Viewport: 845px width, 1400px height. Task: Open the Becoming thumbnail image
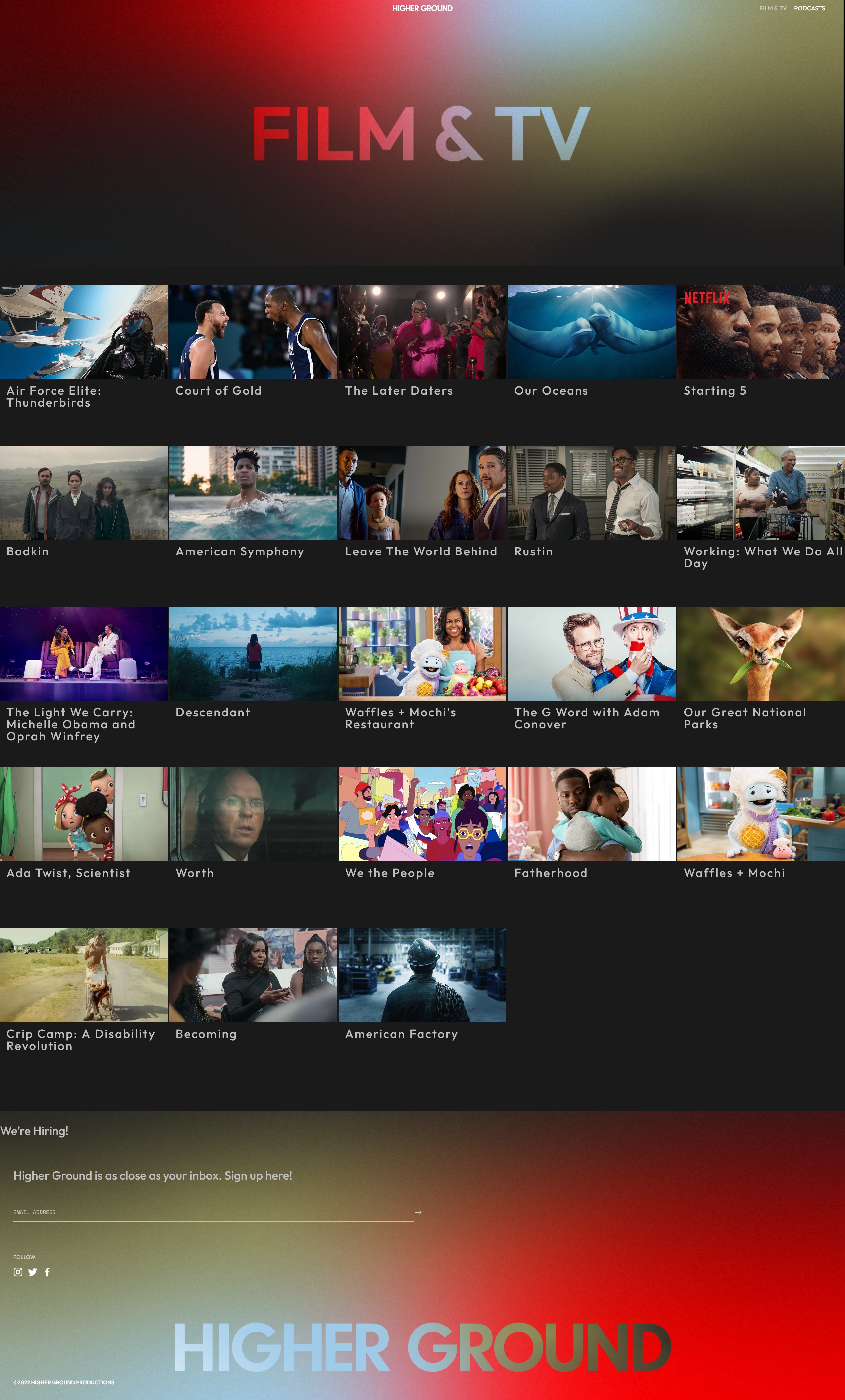(x=253, y=975)
